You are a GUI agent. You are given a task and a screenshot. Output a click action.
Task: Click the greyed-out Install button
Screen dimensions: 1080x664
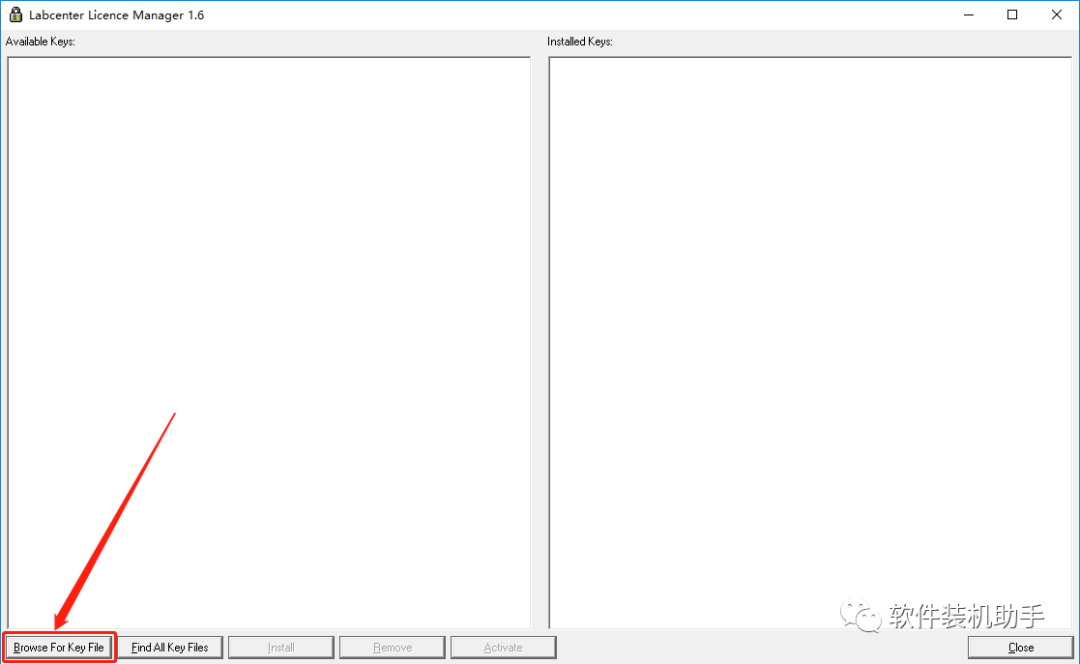(x=281, y=647)
